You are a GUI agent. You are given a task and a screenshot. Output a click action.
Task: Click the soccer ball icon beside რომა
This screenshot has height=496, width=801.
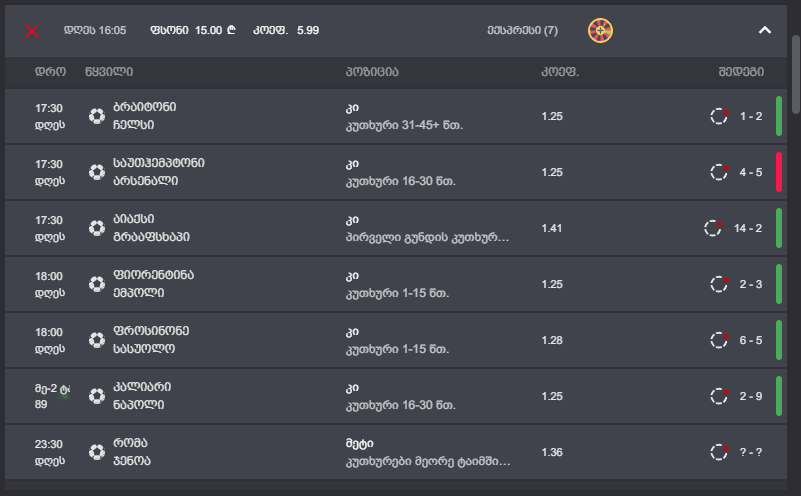[97, 452]
